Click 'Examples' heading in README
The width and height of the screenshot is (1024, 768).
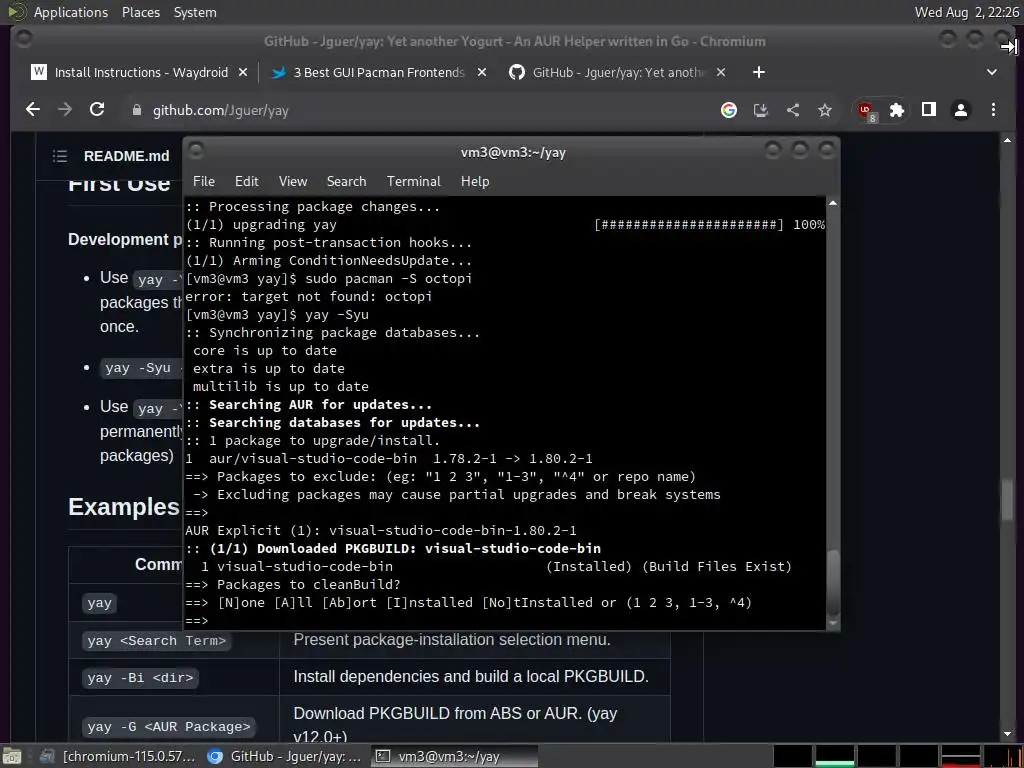[123, 507]
